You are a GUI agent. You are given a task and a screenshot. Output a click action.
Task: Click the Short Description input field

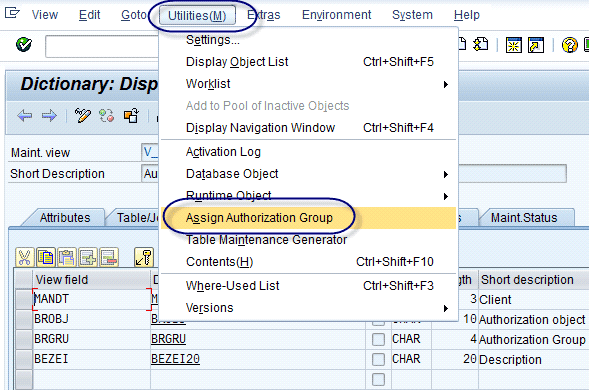click(x=354, y=174)
